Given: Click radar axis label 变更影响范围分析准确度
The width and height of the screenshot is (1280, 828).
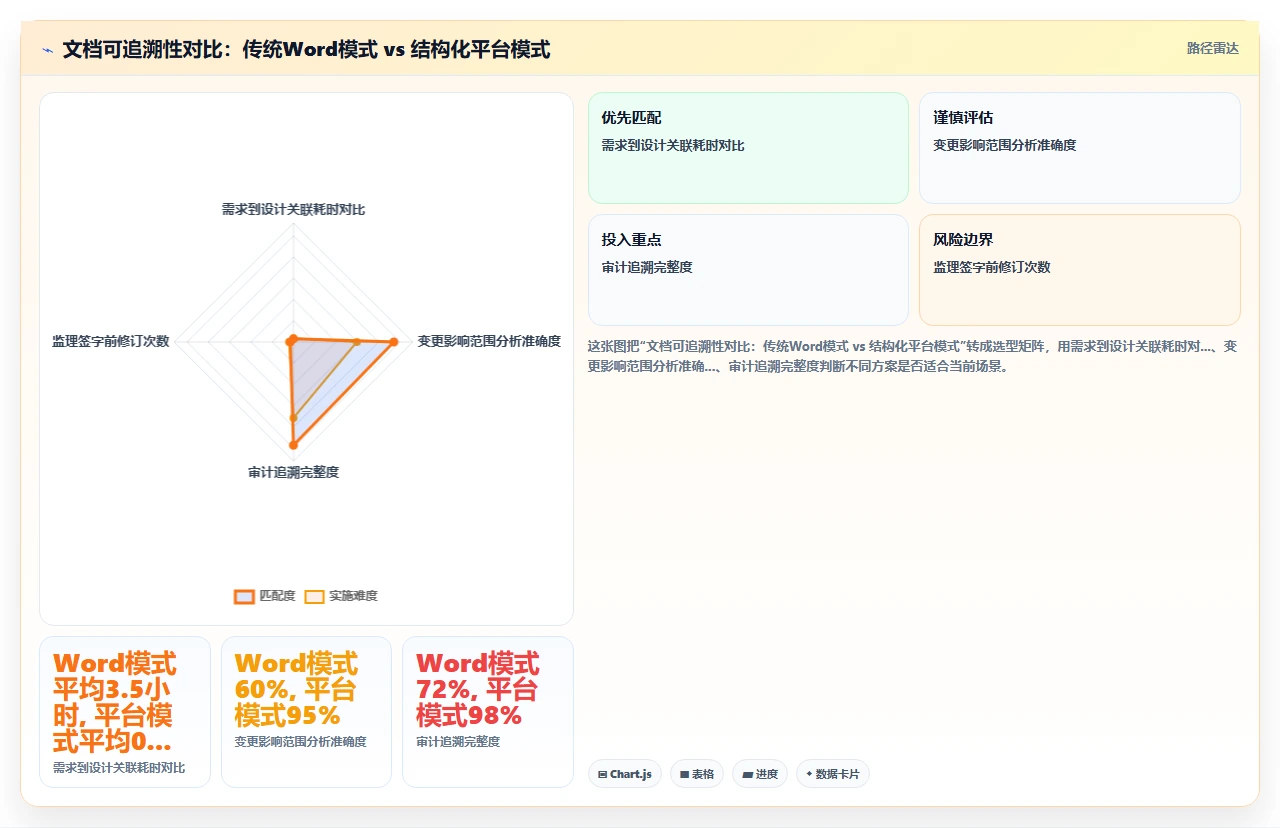Looking at the screenshot, I should pyautogui.click(x=489, y=341).
